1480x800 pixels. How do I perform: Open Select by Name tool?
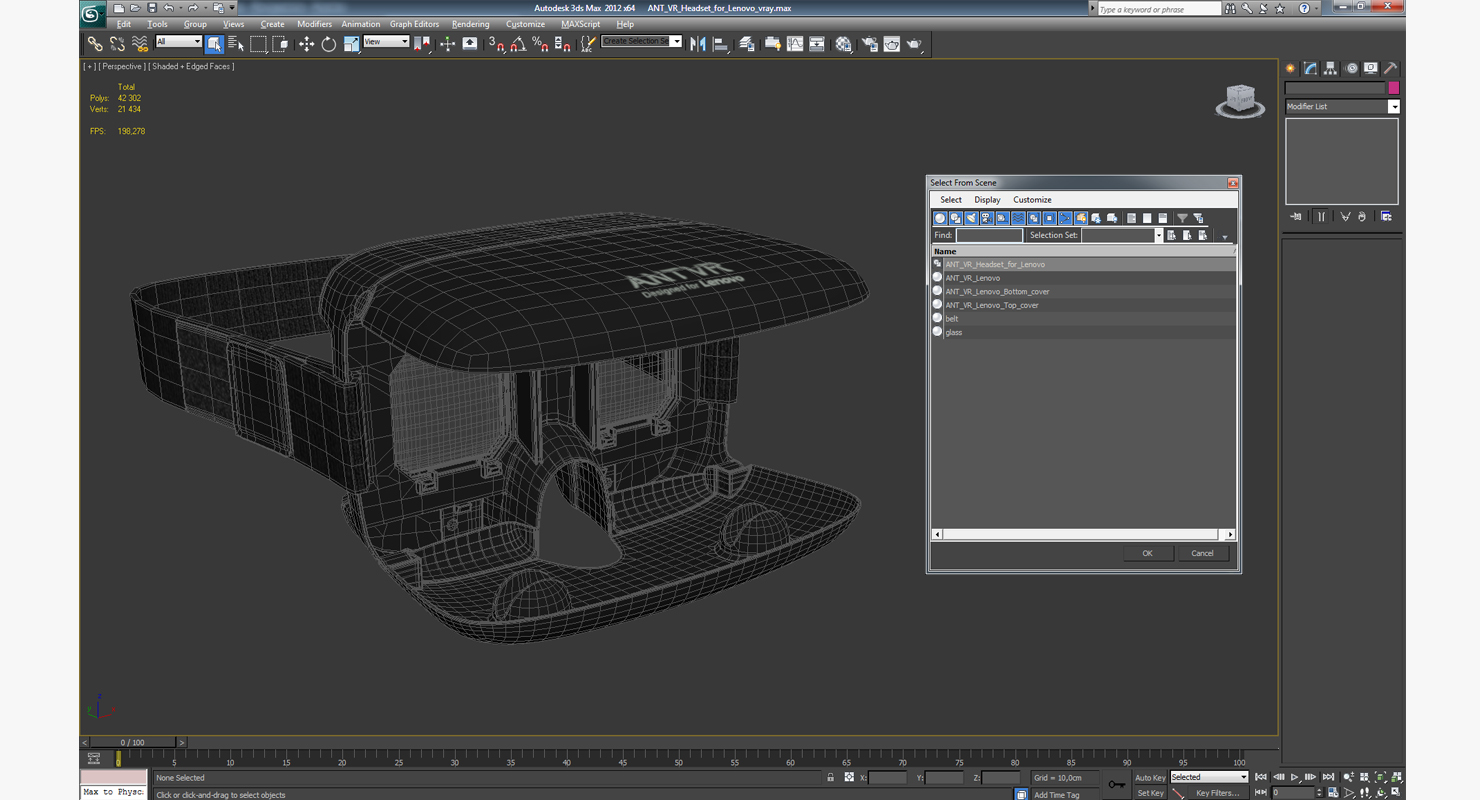coord(236,44)
